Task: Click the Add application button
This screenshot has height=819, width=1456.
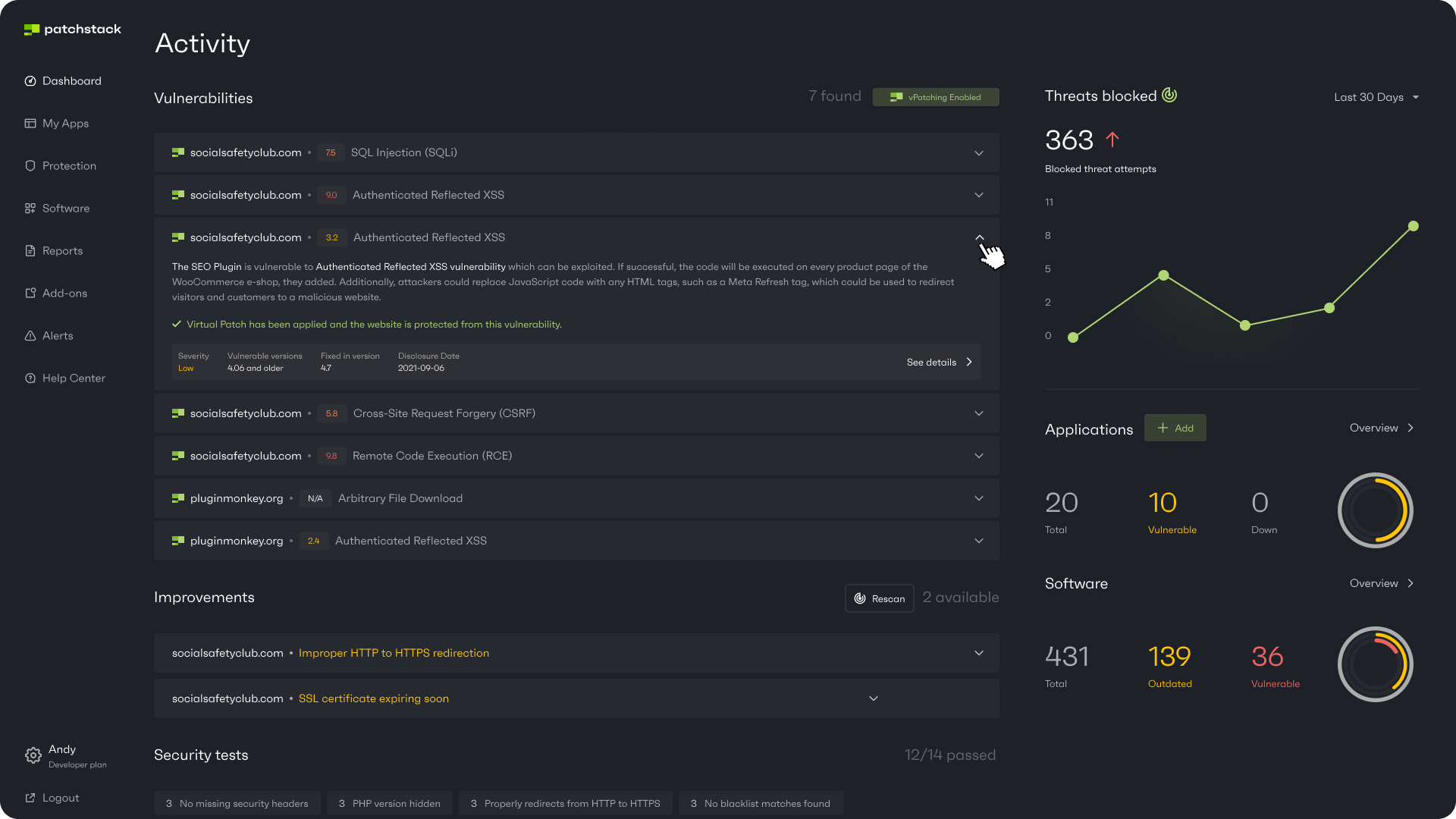Action: [x=1175, y=428]
